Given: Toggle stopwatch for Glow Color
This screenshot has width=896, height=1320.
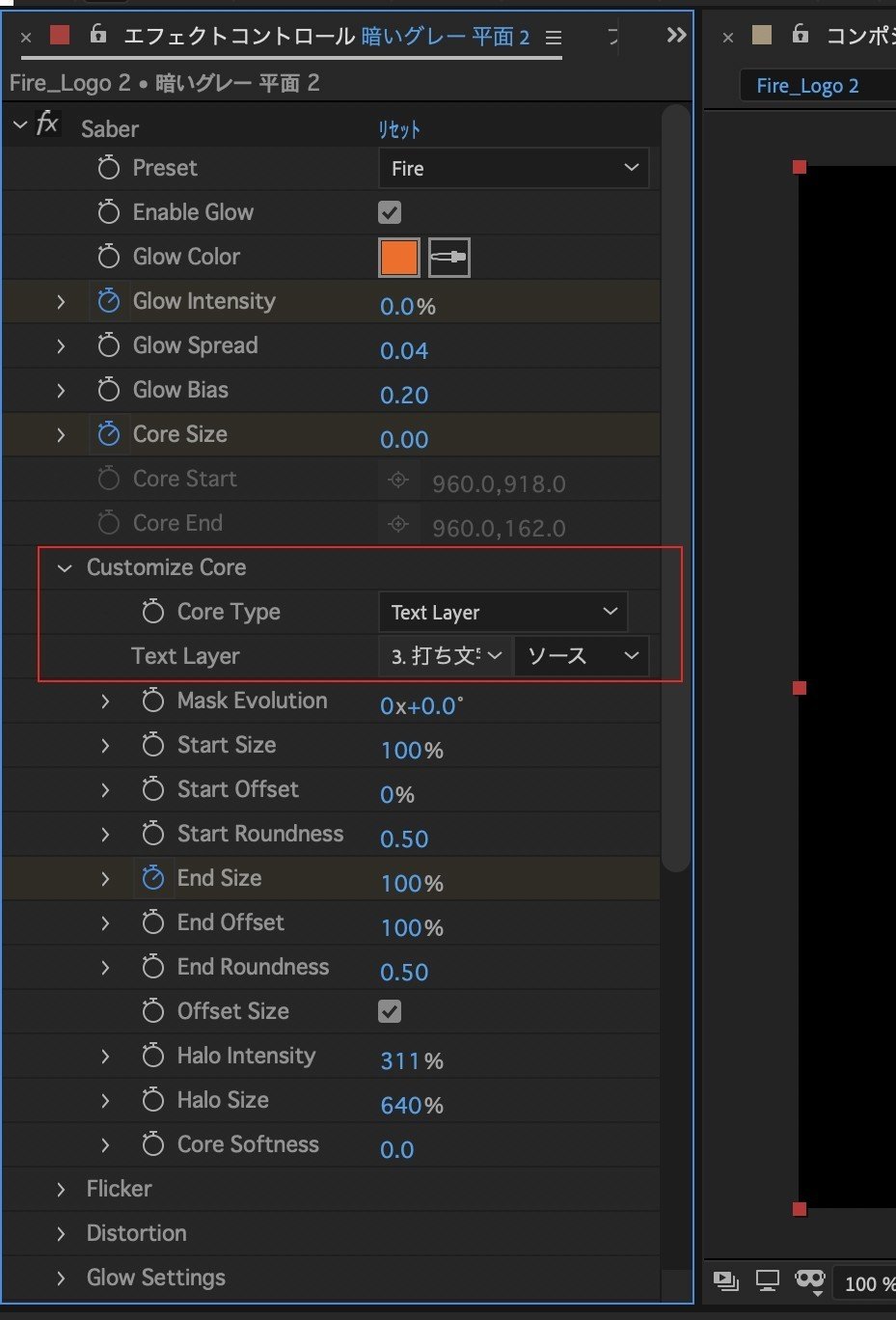Looking at the screenshot, I should [x=109, y=257].
